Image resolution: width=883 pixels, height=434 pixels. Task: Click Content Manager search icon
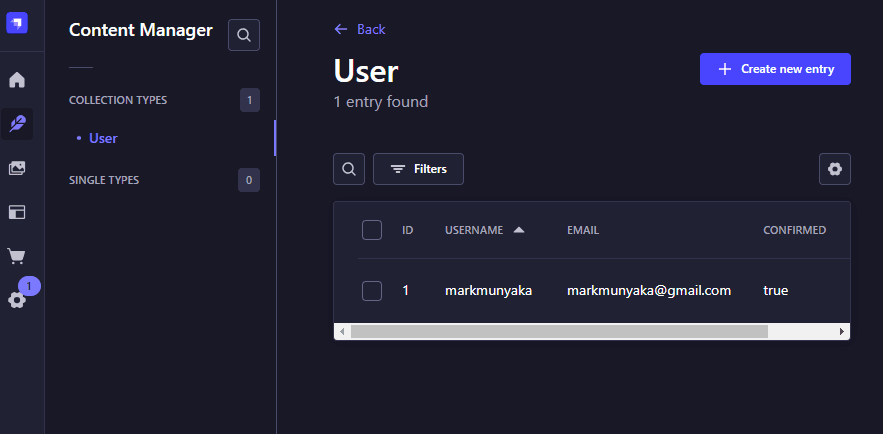(243, 35)
